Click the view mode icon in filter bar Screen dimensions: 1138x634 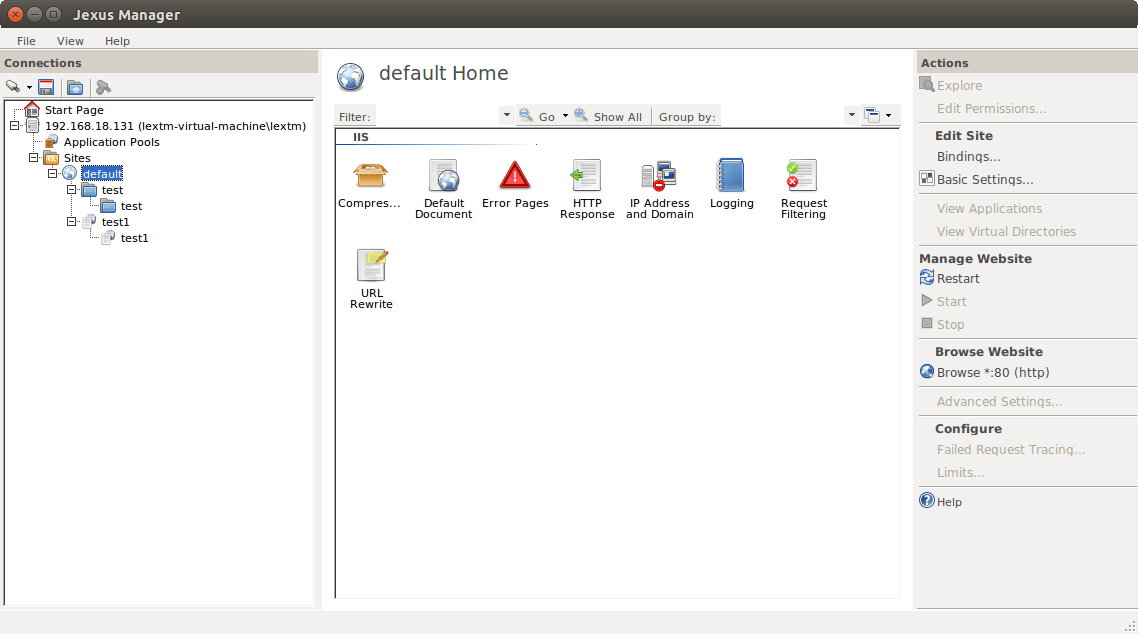click(x=872, y=115)
